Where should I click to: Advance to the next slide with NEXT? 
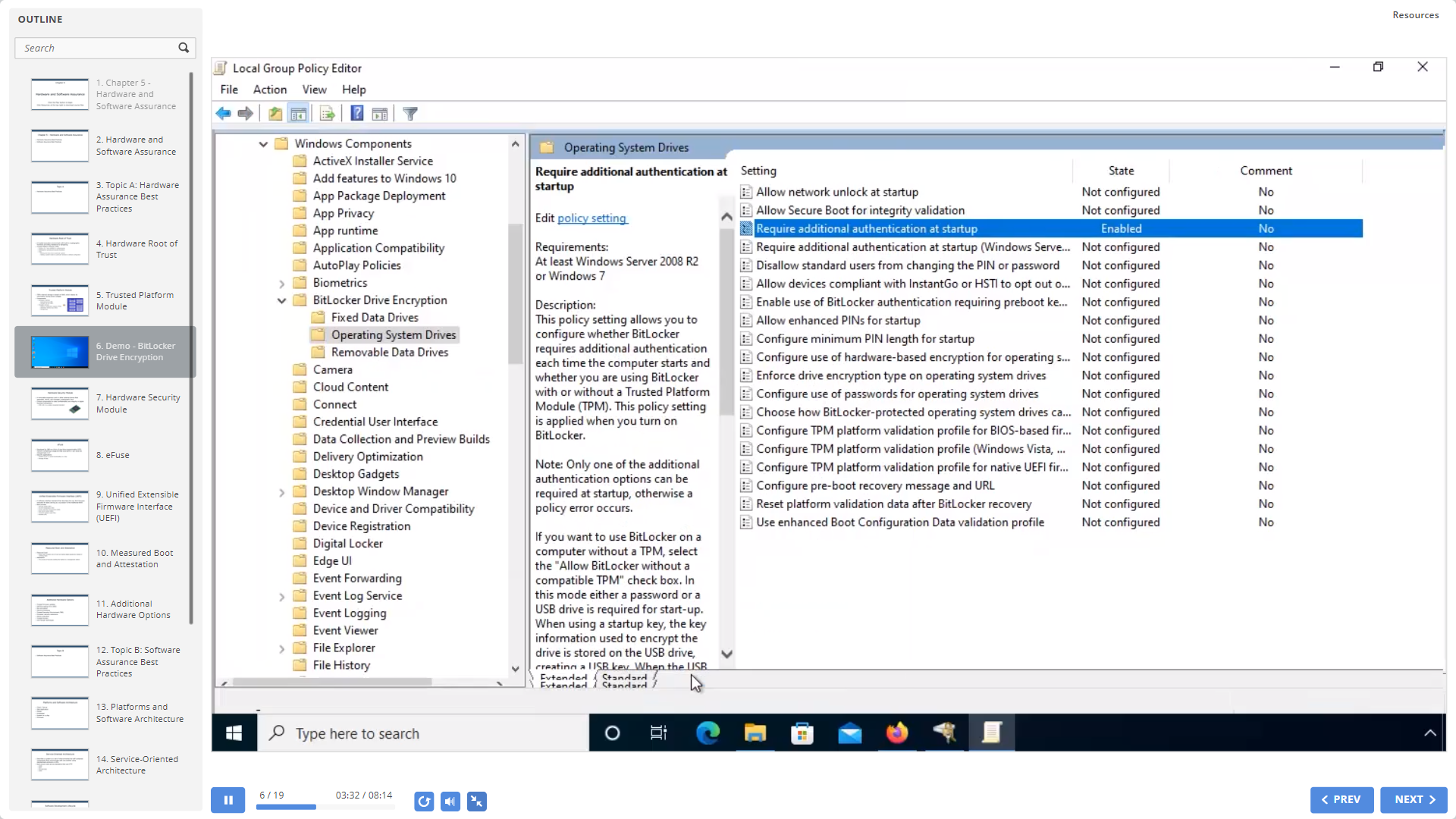[1414, 799]
